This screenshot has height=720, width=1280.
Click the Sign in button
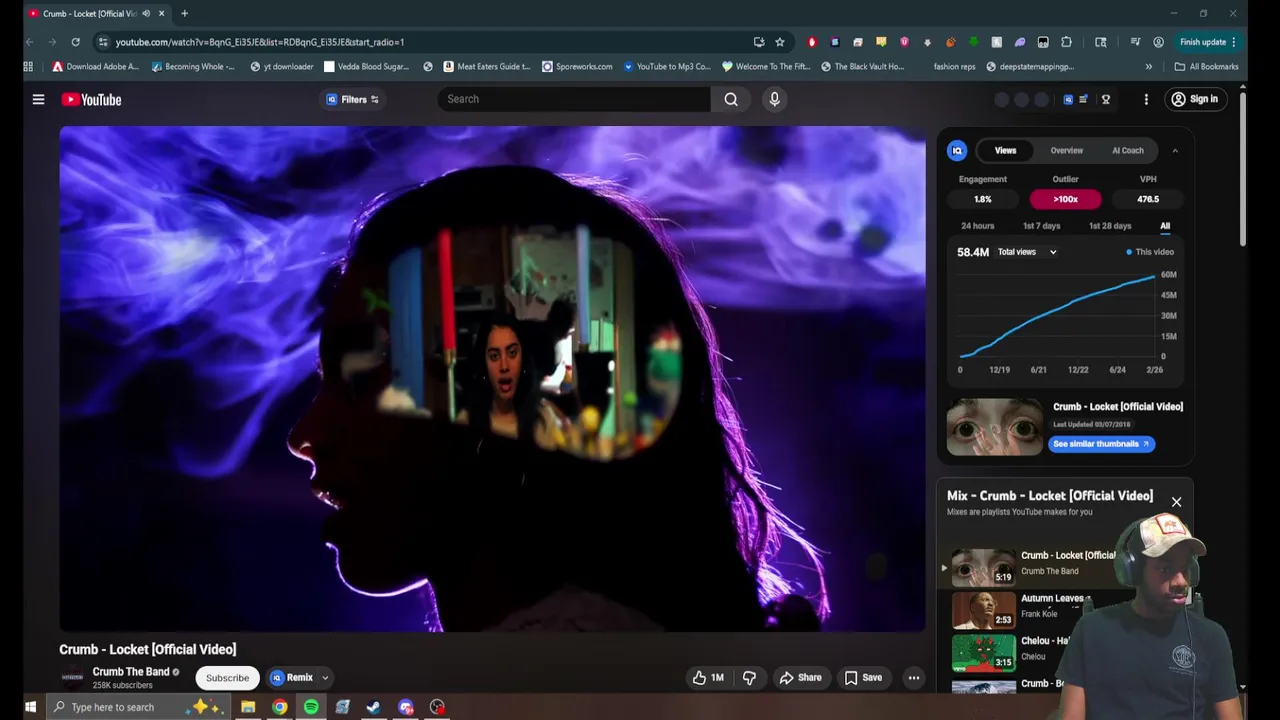pyautogui.click(x=1195, y=99)
